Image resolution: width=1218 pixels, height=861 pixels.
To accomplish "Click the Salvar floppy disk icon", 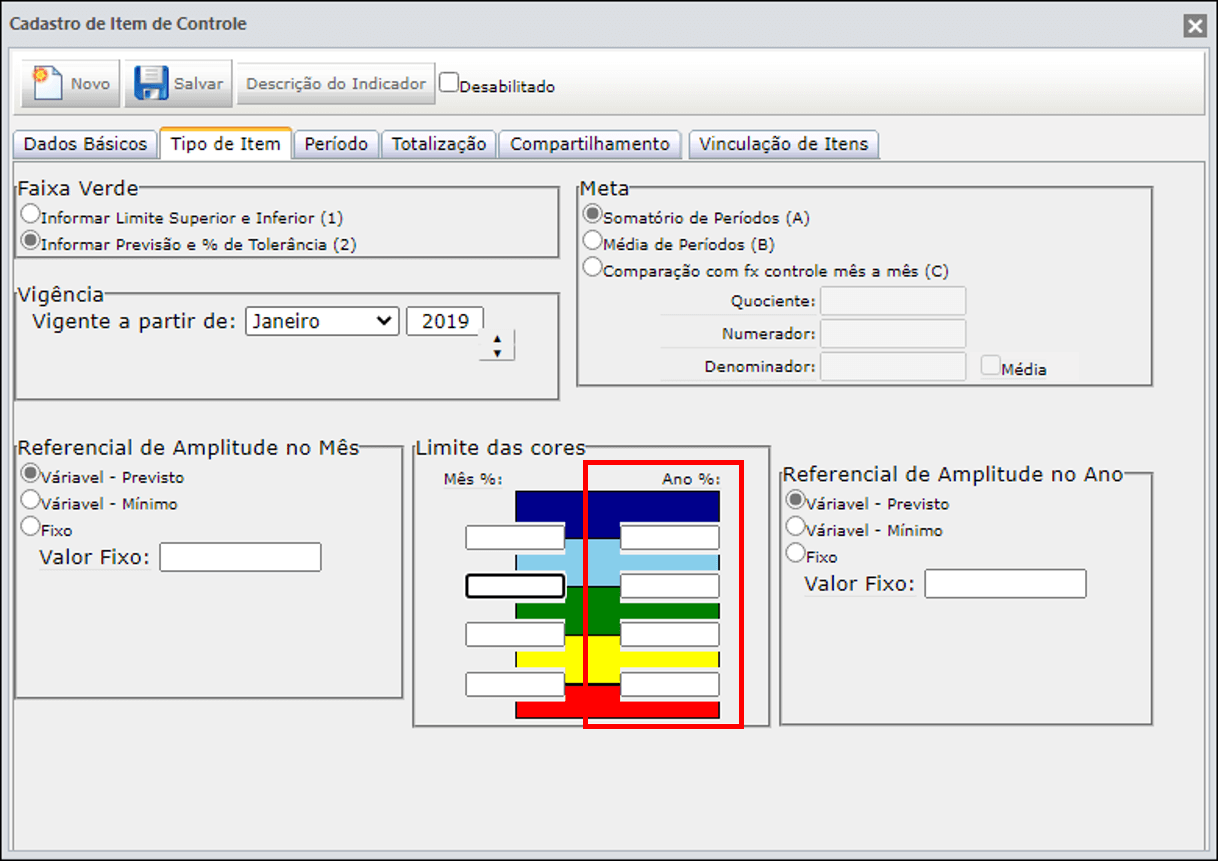I will coord(151,83).
